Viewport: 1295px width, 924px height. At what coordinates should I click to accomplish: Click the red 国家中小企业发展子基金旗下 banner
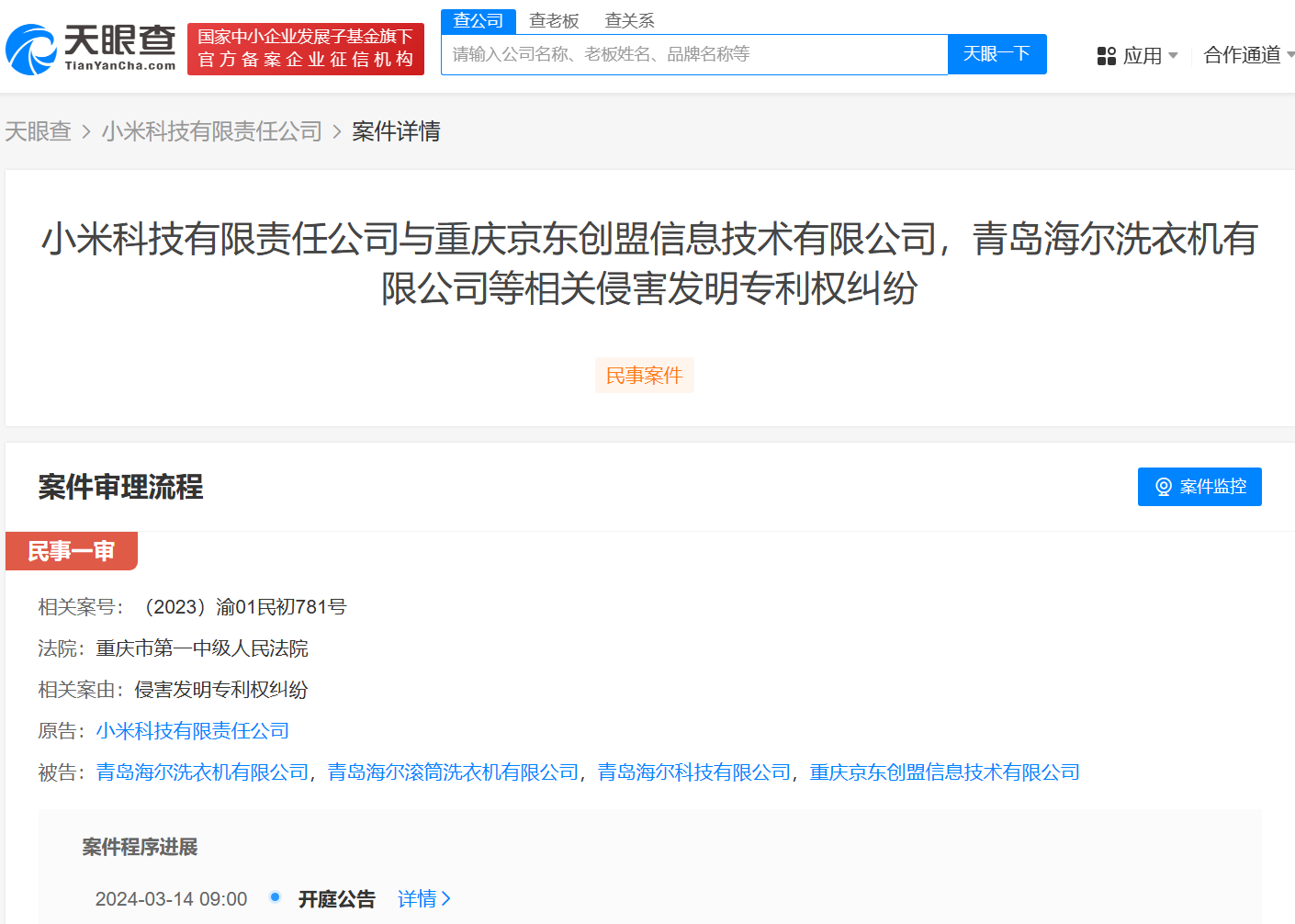coord(306,49)
